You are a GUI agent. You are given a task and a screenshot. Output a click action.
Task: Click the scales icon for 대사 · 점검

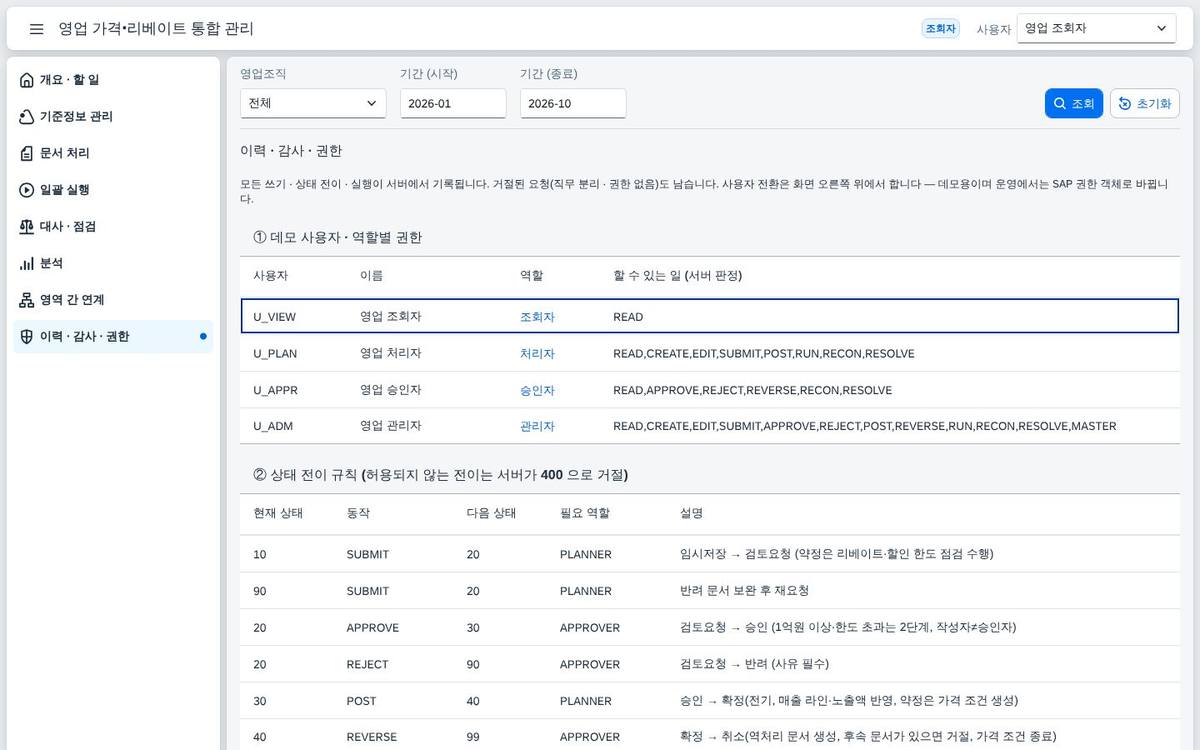point(27,227)
